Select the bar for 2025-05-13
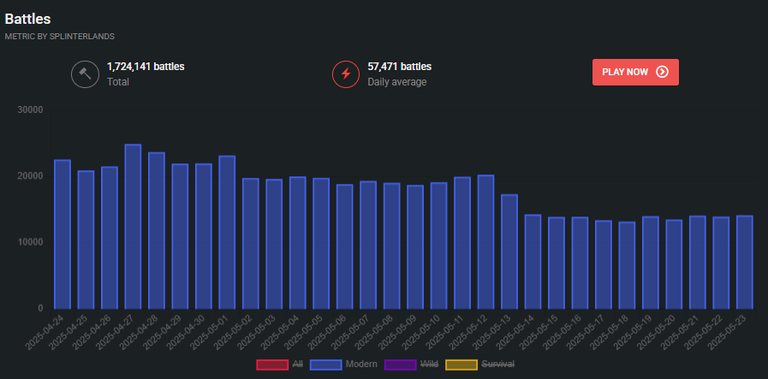This screenshot has width=768, height=379. pyautogui.click(x=509, y=252)
